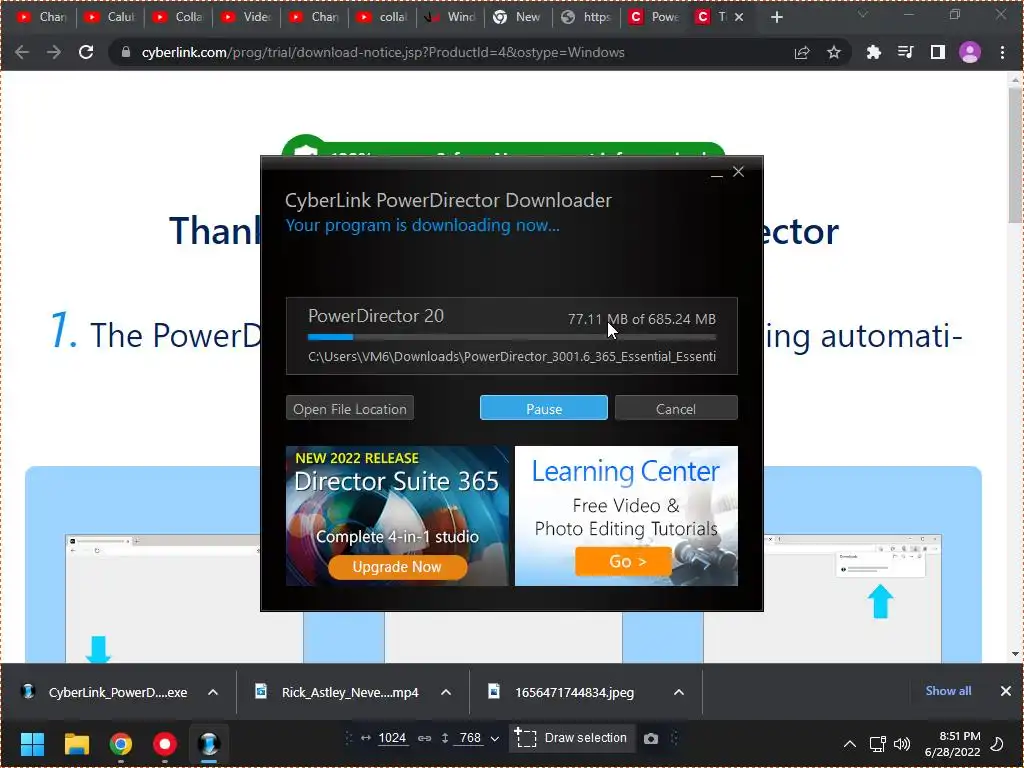Open the volume icon in system tray
1024x768 pixels.
[x=902, y=744]
